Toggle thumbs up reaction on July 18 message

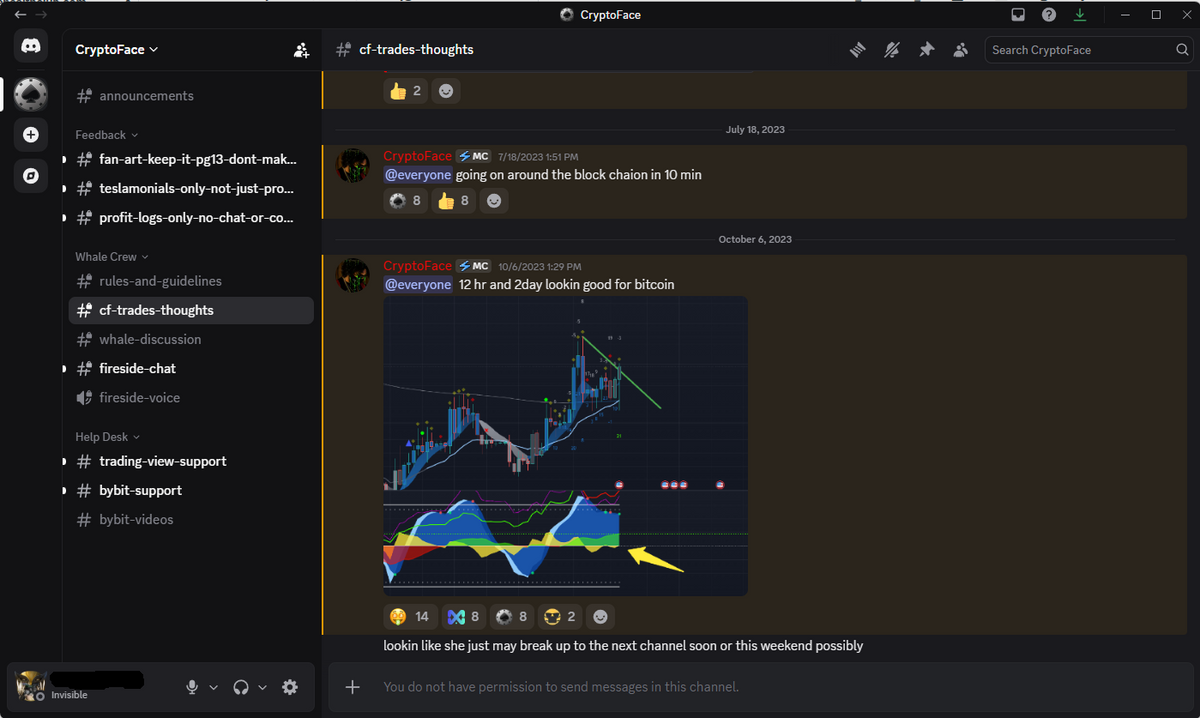[x=454, y=200]
